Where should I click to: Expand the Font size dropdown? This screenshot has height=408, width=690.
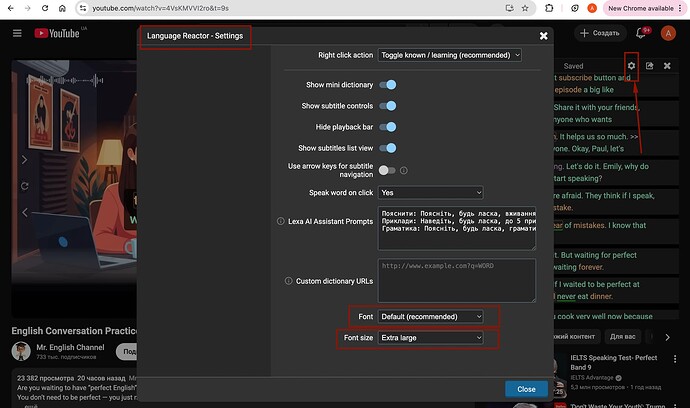click(430, 338)
